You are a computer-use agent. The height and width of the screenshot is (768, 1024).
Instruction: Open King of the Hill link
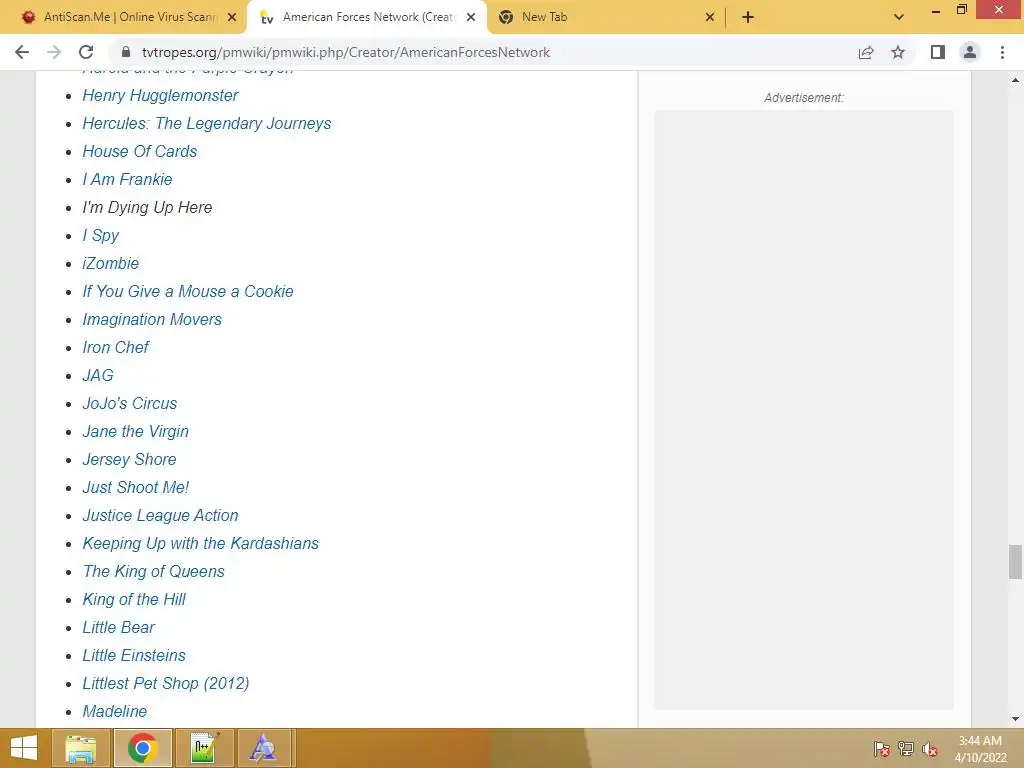(134, 600)
